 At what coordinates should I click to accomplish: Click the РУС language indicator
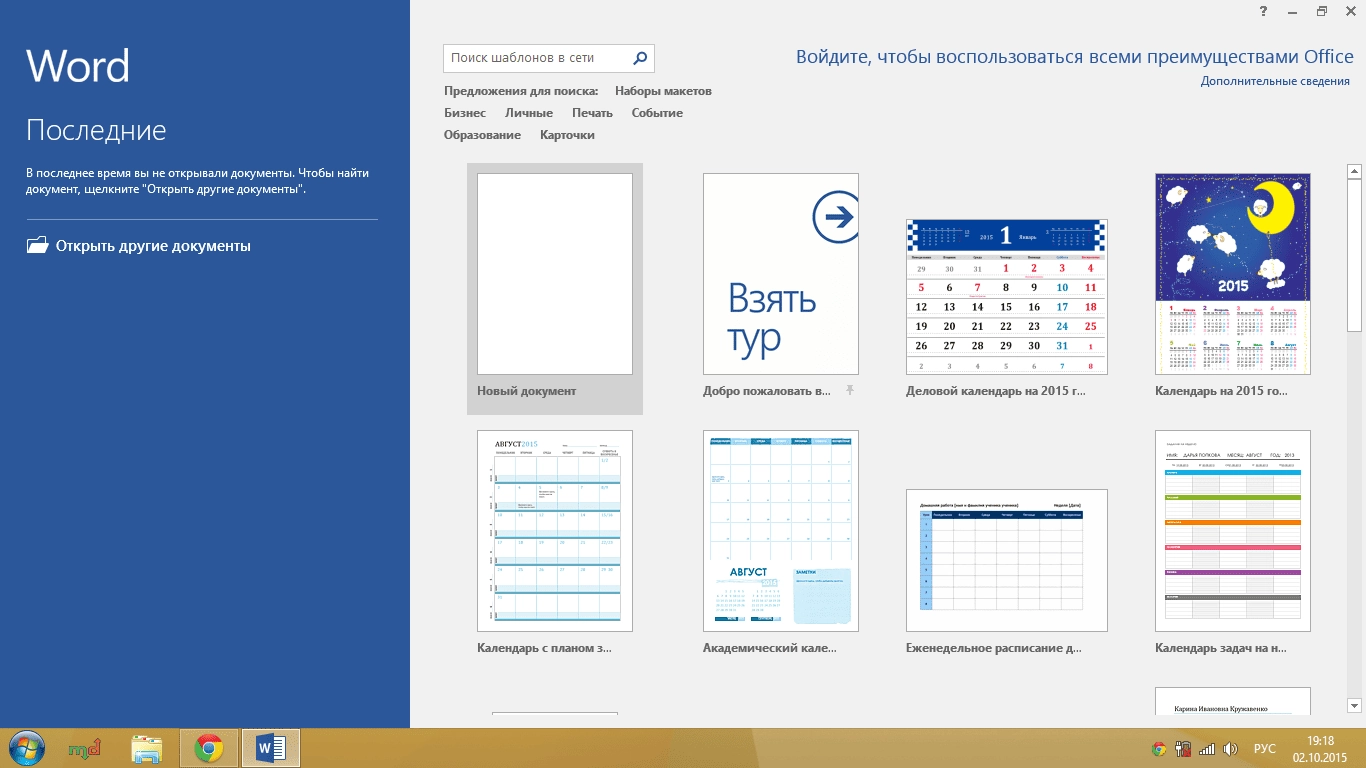tap(1265, 748)
